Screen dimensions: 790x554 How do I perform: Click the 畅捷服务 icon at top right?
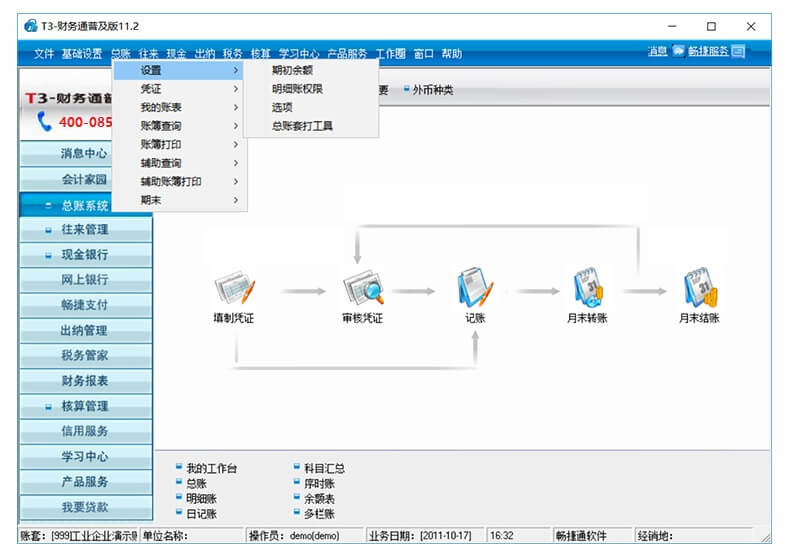click(x=738, y=52)
